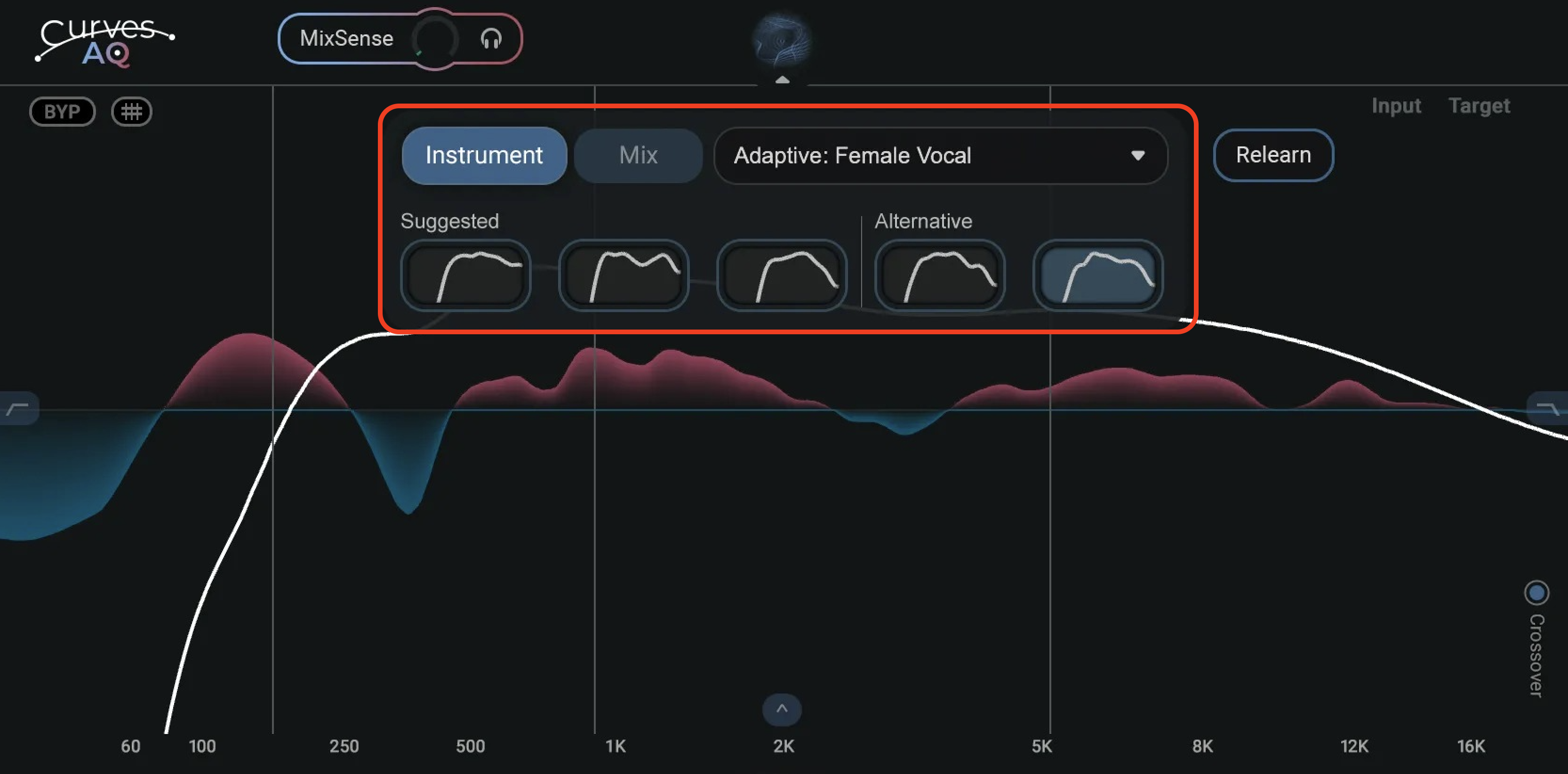
Task: Select the third Suggested curve thumbnail
Action: tap(782, 275)
